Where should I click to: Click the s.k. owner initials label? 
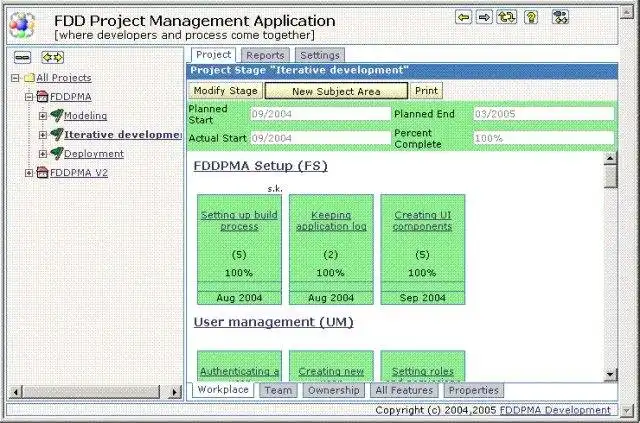coord(275,189)
